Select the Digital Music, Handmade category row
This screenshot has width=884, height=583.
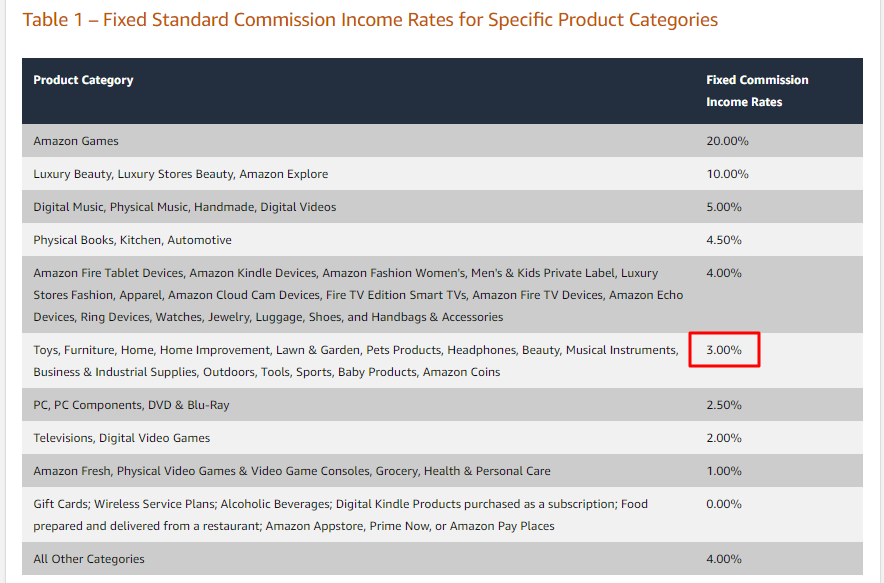pyautogui.click(x=443, y=206)
